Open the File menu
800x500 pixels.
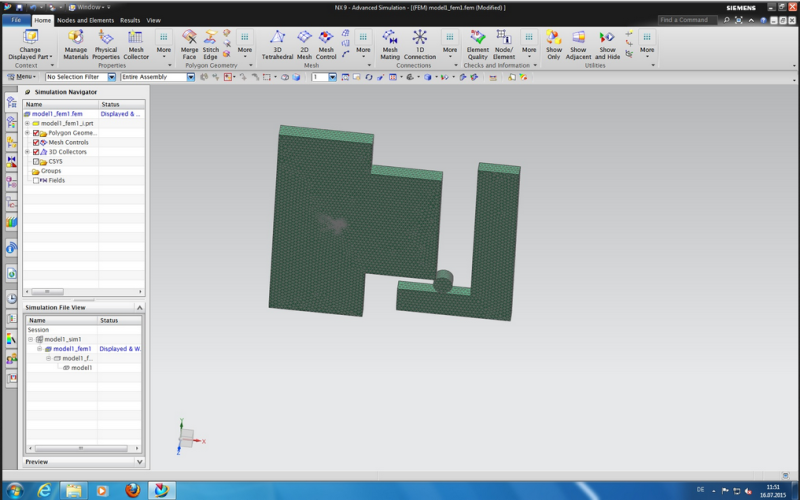(x=16, y=20)
